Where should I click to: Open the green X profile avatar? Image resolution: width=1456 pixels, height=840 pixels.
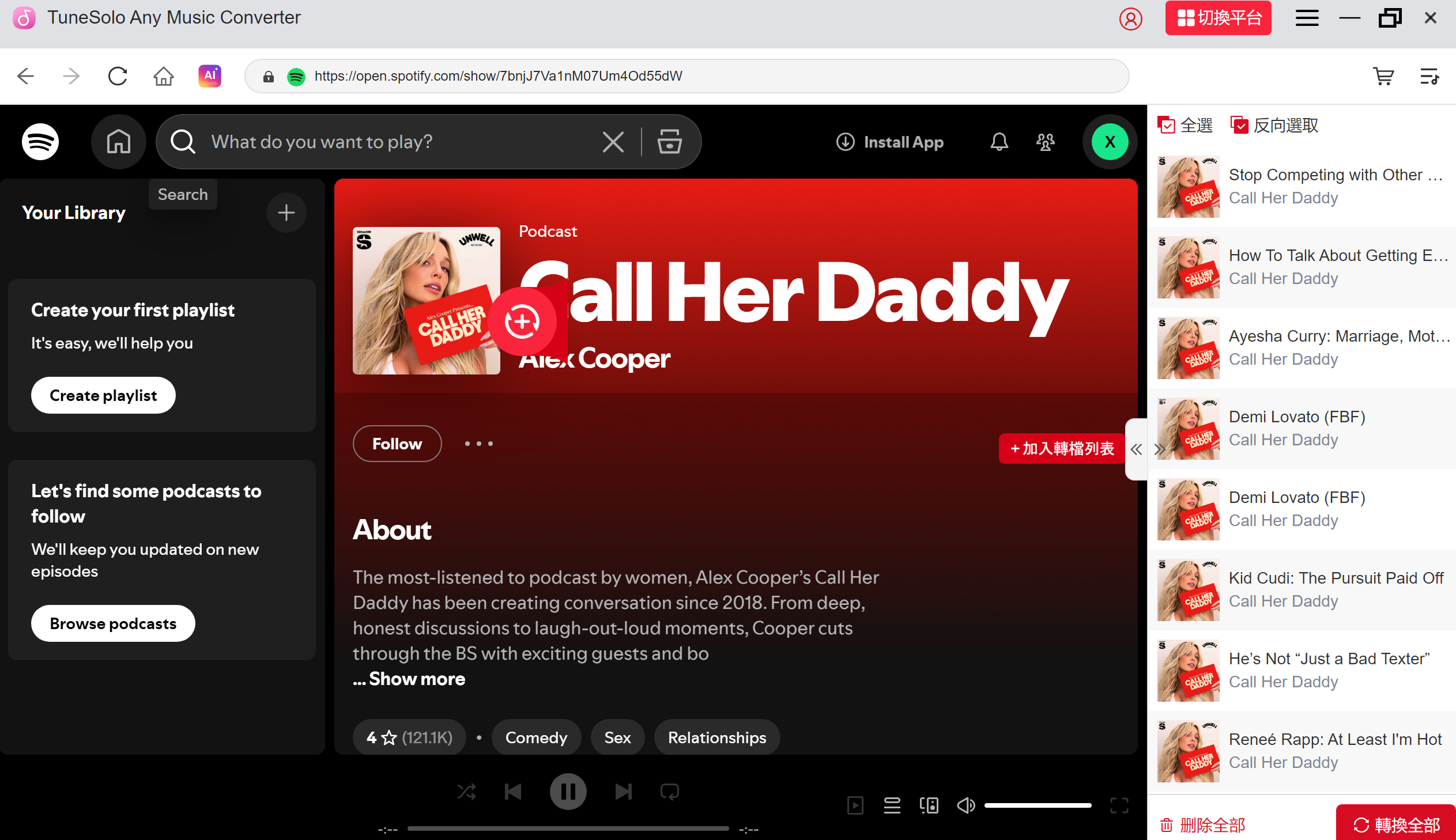coord(1110,141)
